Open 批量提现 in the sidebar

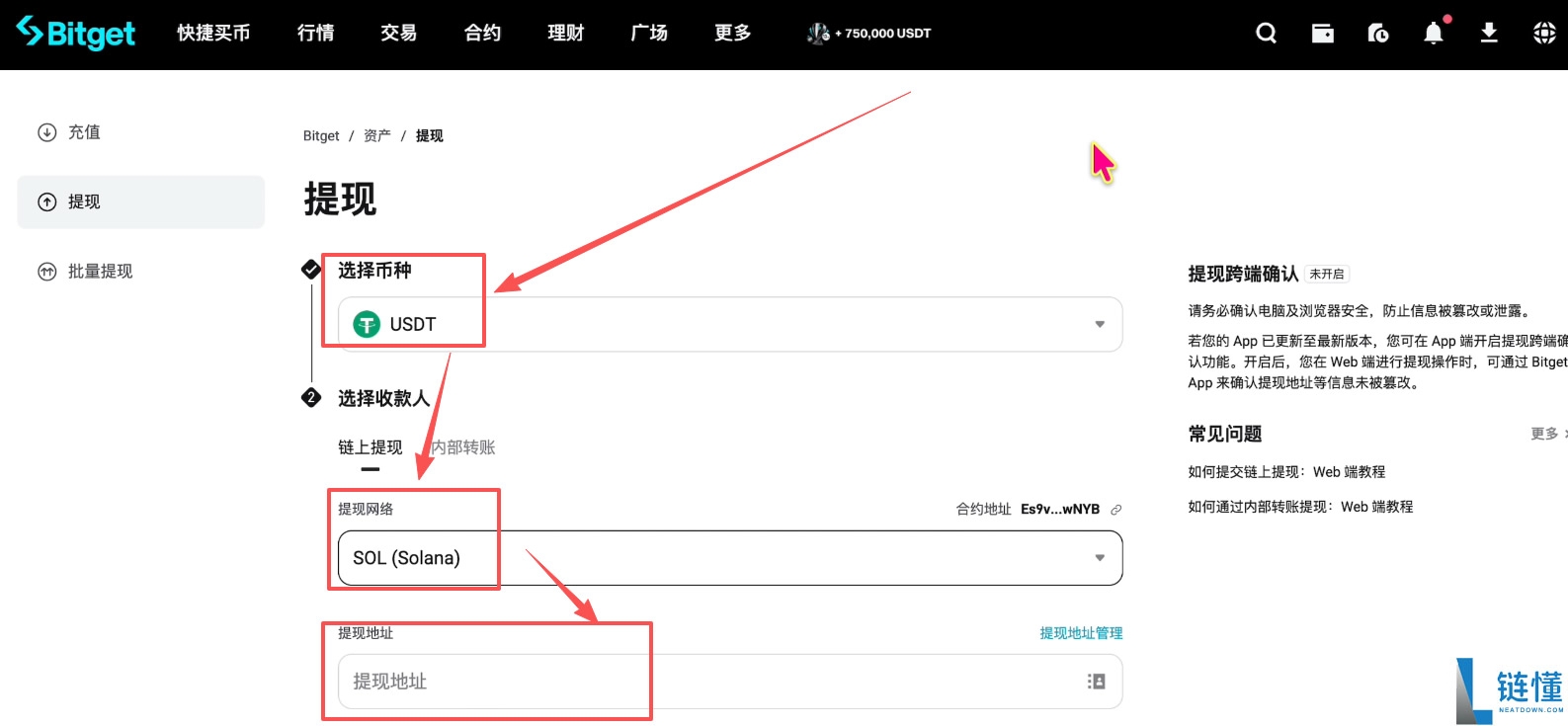click(100, 272)
